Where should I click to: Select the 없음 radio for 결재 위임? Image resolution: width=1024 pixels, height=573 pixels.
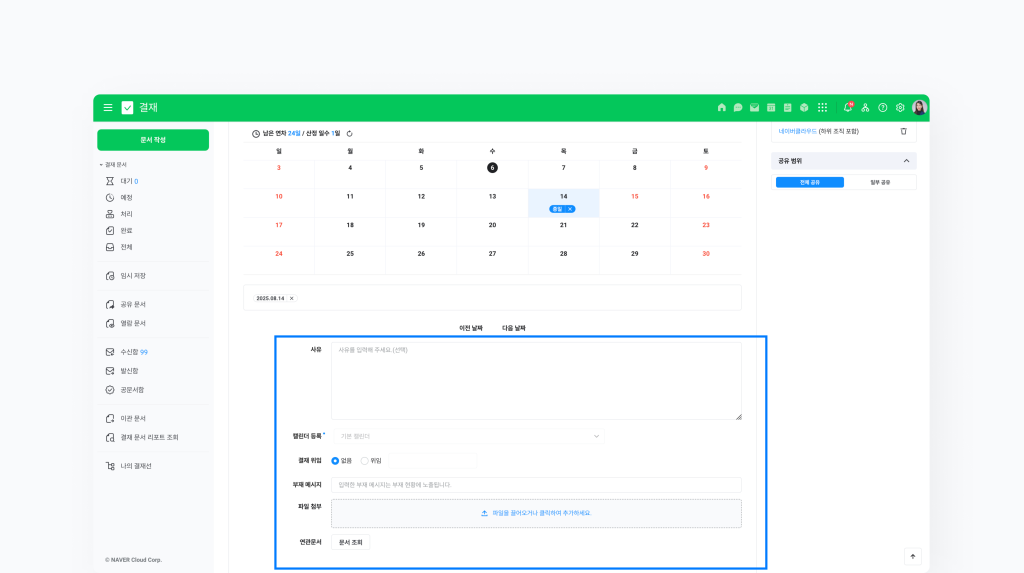[335, 461]
